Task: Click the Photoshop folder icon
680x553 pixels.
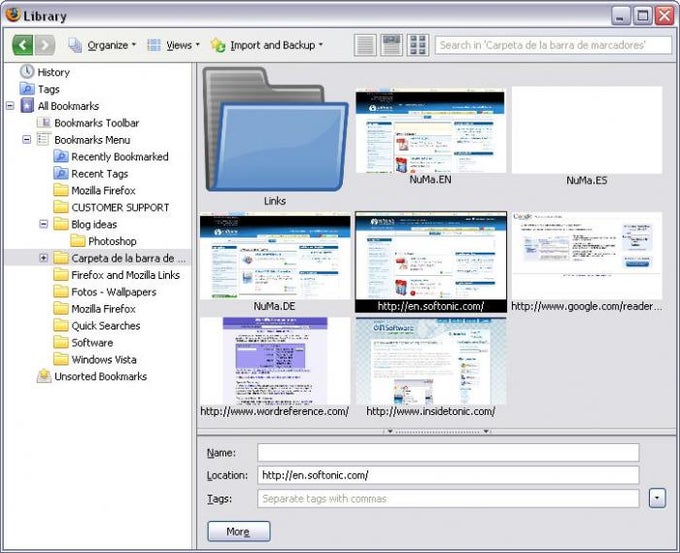Action: [78, 241]
